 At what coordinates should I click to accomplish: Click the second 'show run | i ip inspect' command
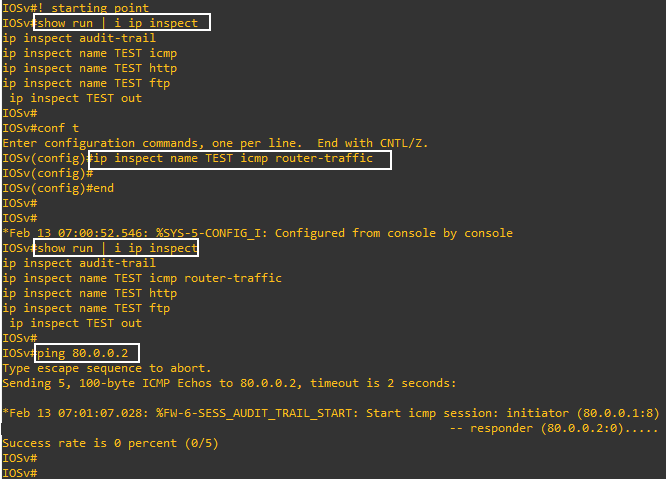(116, 248)
